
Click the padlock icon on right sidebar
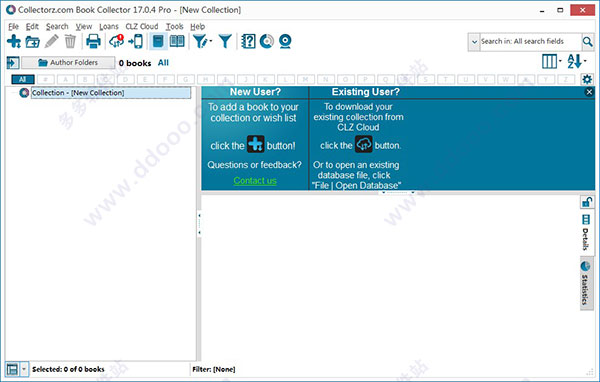pos(586,202)
